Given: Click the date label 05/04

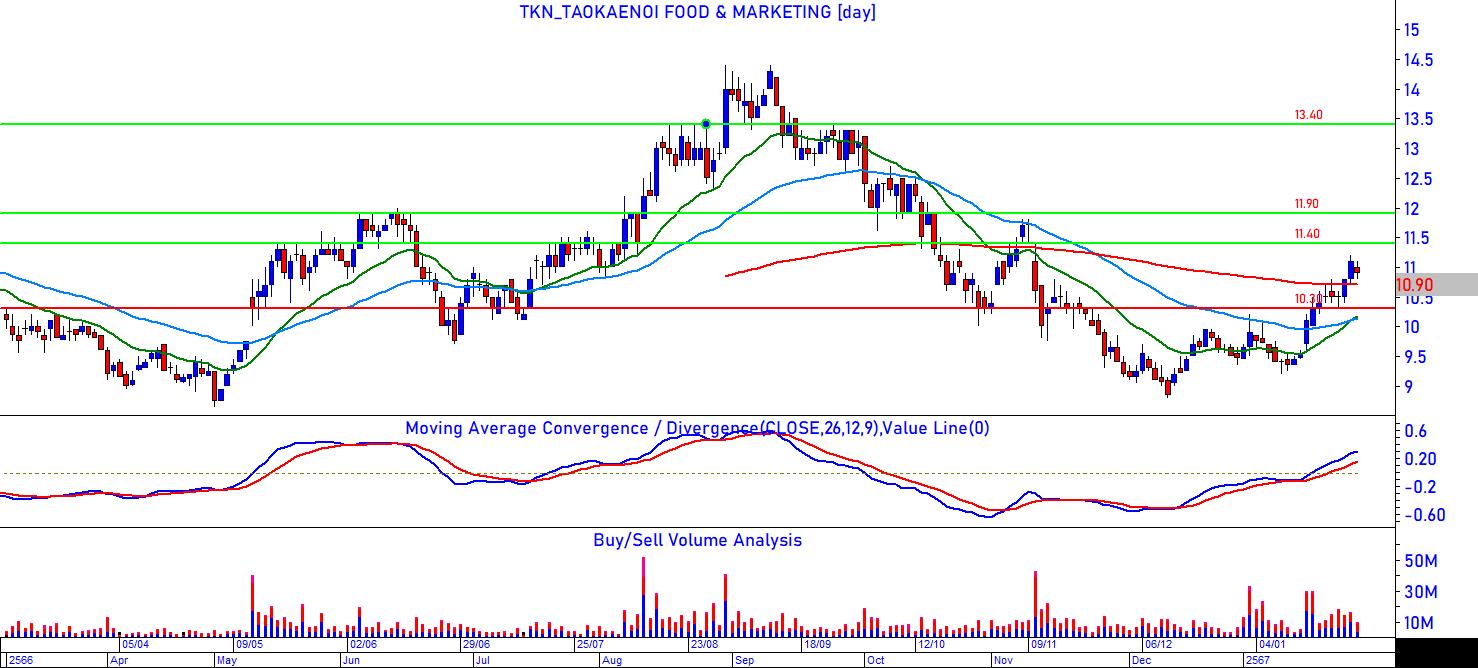Looking at the screenshot, I should point(134,645).
